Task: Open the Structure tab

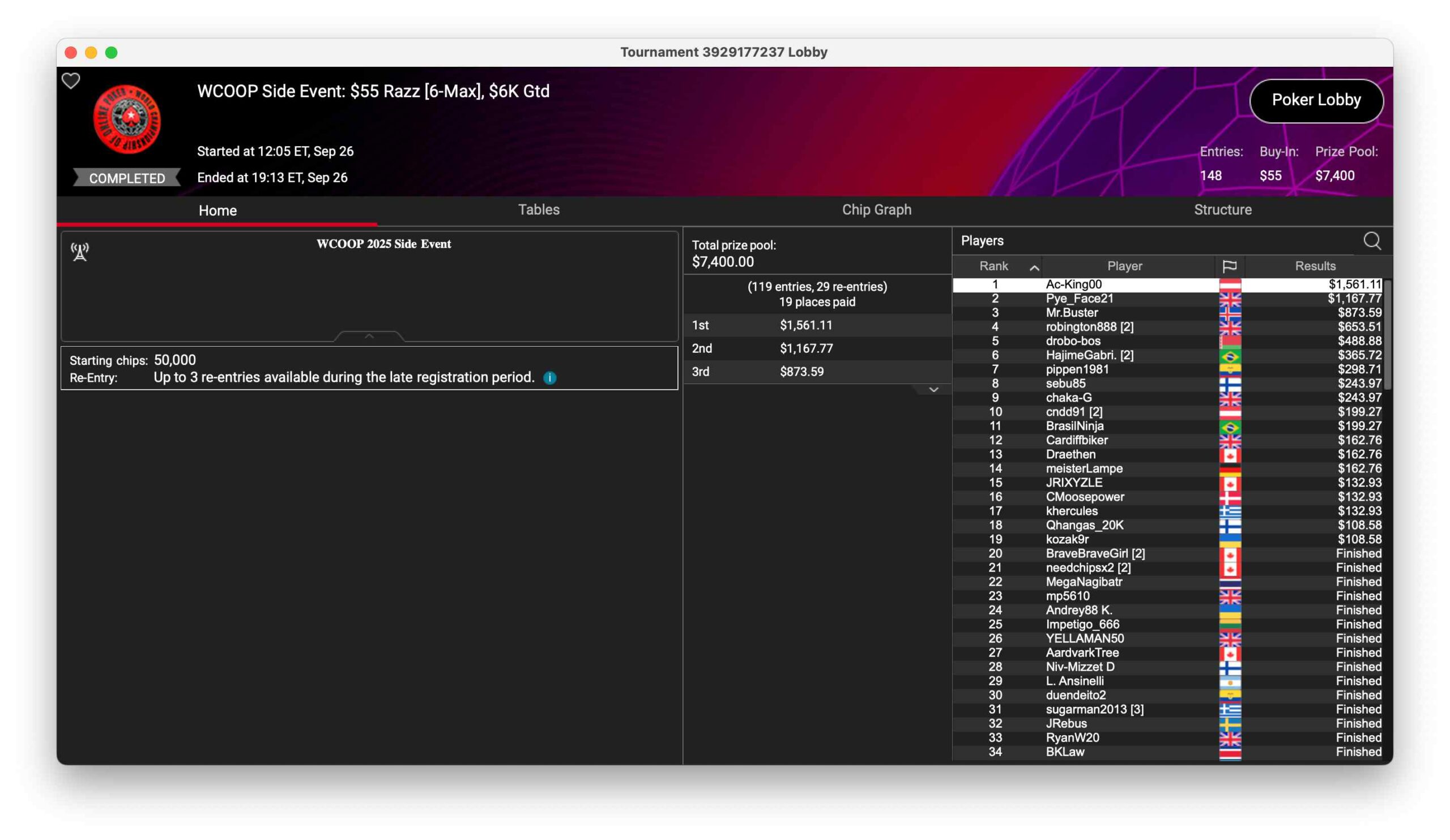Action: (x=1222, y=210)
